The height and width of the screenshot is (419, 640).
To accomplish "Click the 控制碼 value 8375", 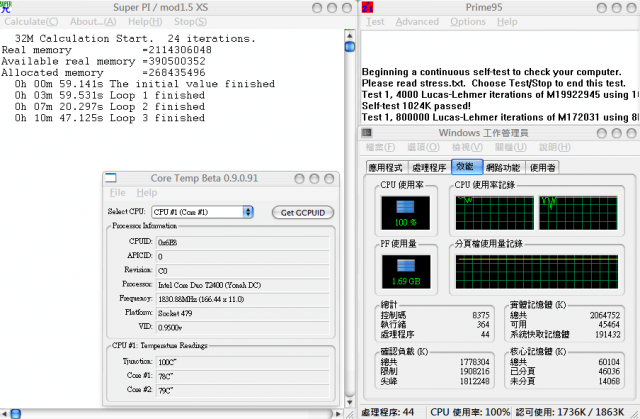I will pyautogui.click(x=481, y=315).
